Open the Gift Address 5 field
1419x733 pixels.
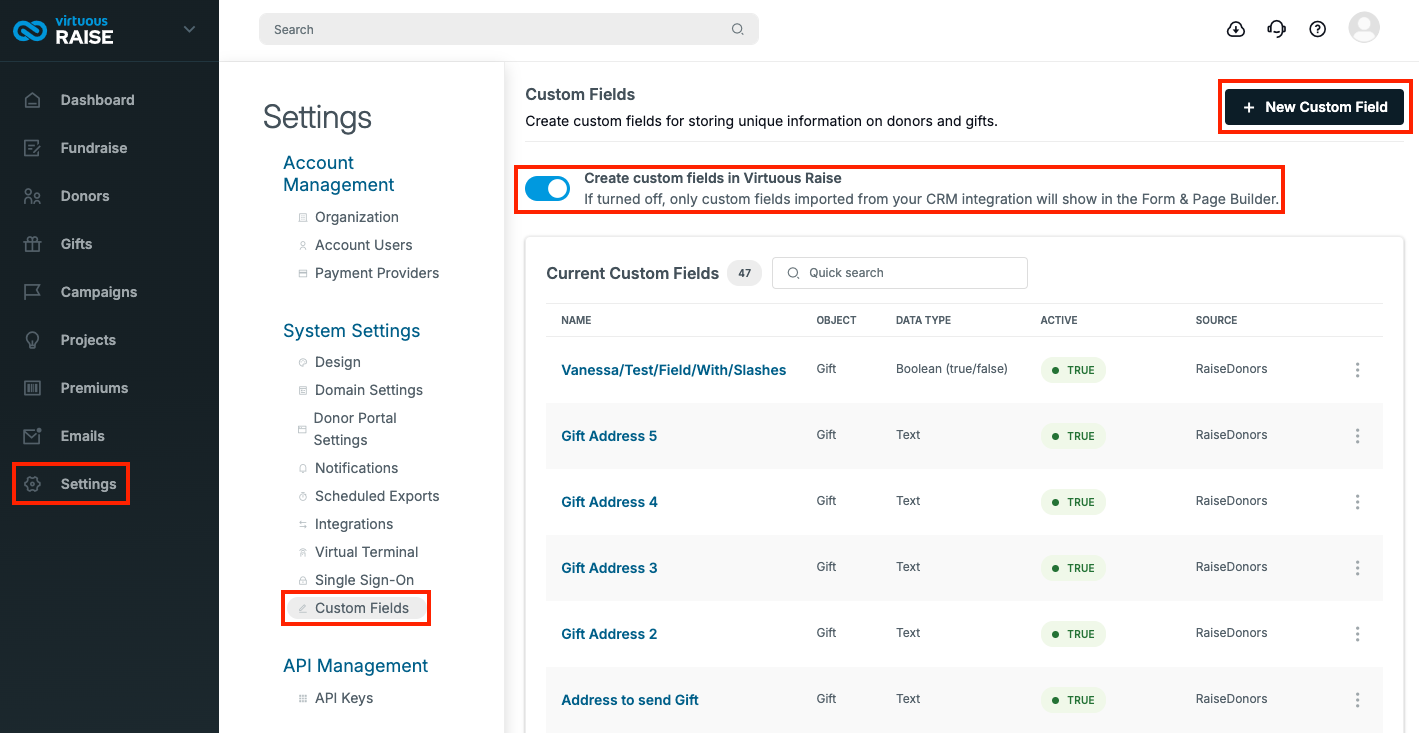click(x=609, y=436)
